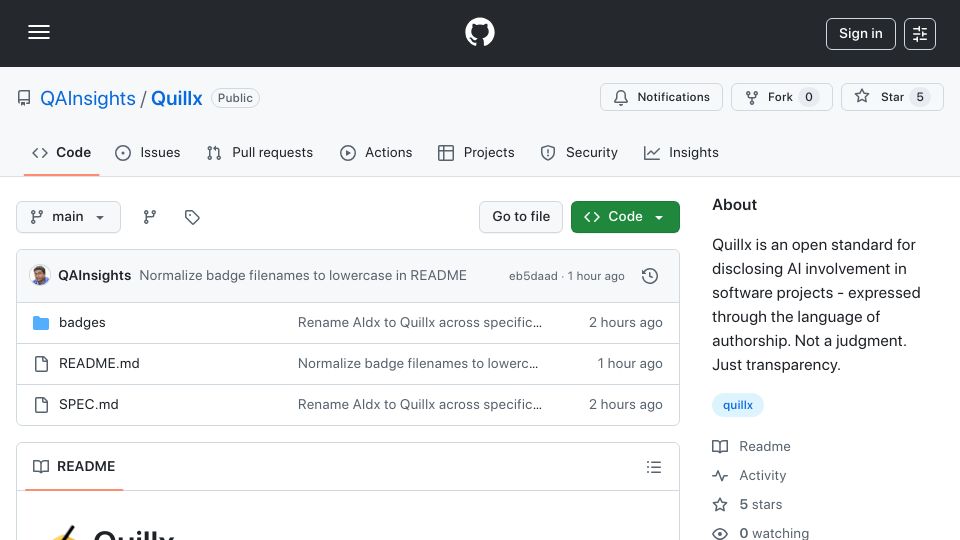
Task: Click the SPEC.md file icon
Action: click(x=41, y=405)
